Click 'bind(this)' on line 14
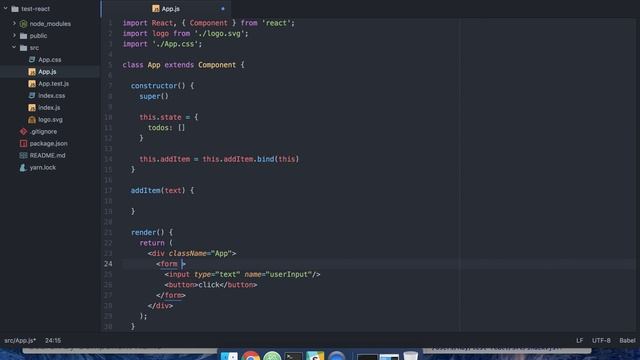The height and width of the screenshot is (360, 640). tap(278, 159)
